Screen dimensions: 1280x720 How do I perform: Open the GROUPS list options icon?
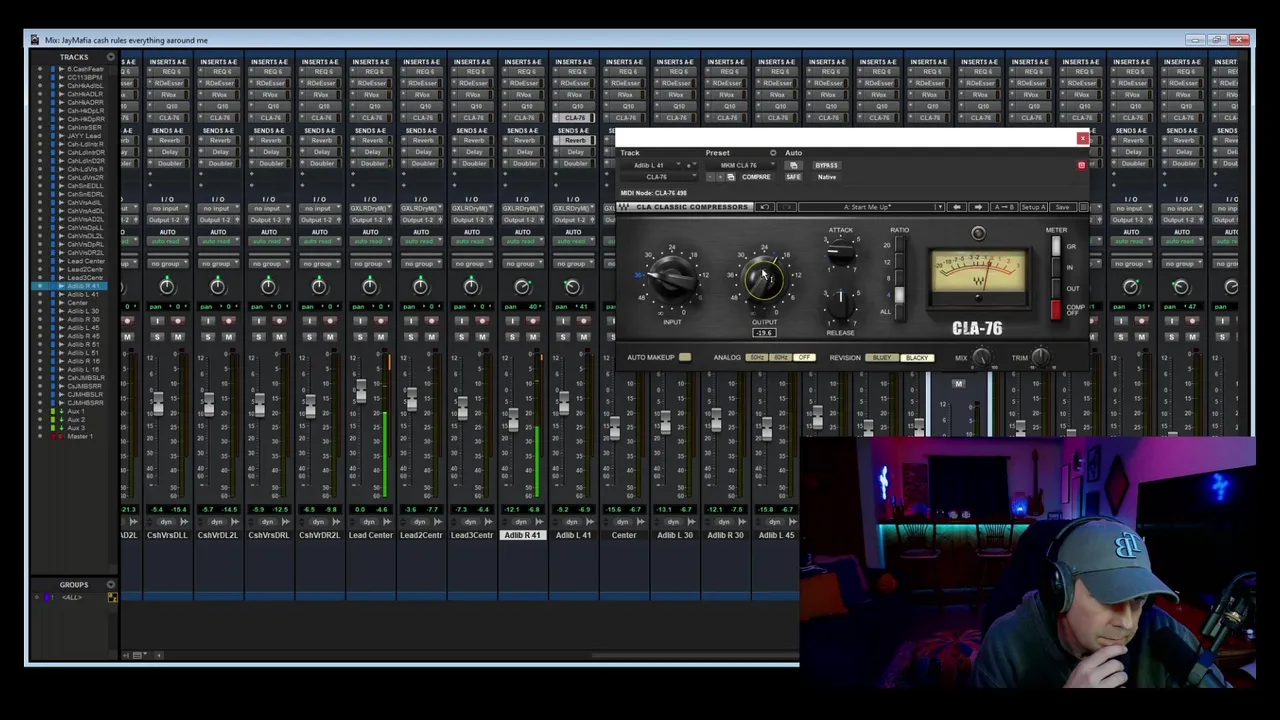point(111,584)
